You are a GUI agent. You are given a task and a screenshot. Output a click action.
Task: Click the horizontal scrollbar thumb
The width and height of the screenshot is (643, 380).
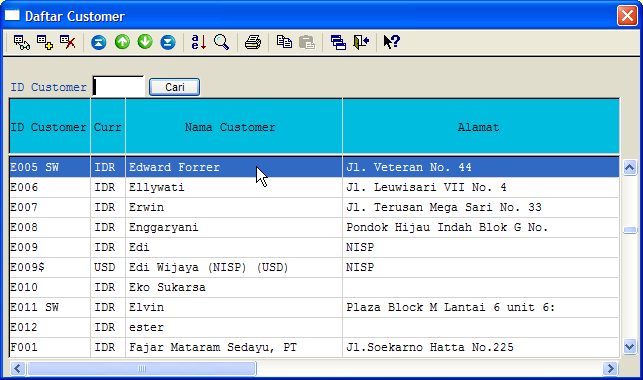[141, 368]
